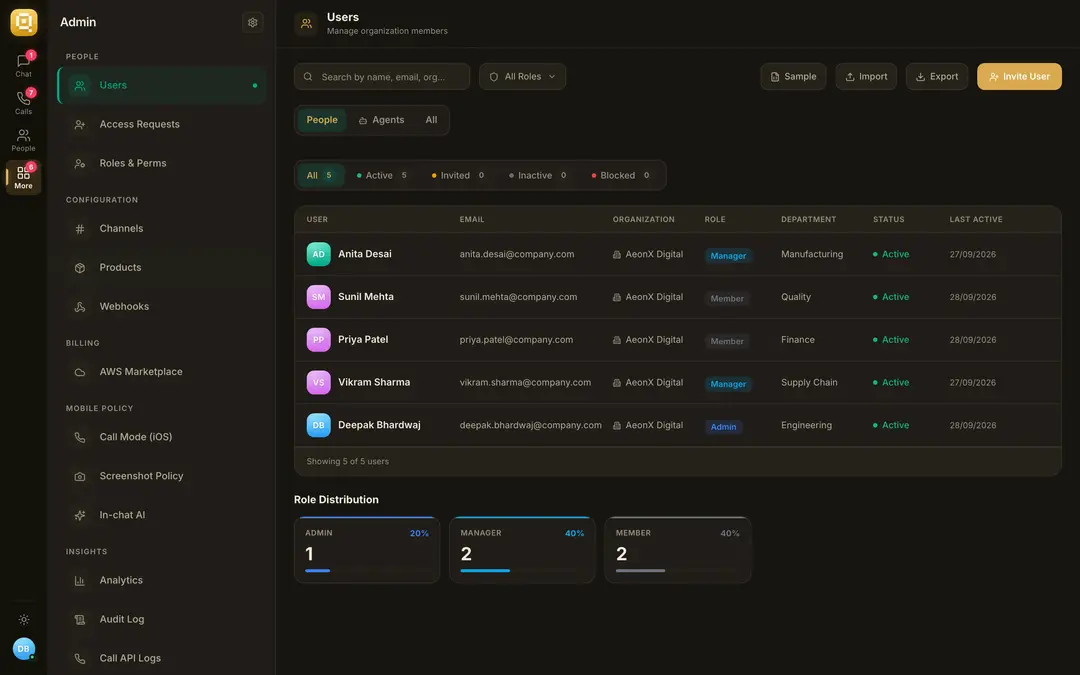This screenshot has width=1080, height=675.
Task: Click the app logo at top left
Action: coord(23,22)
